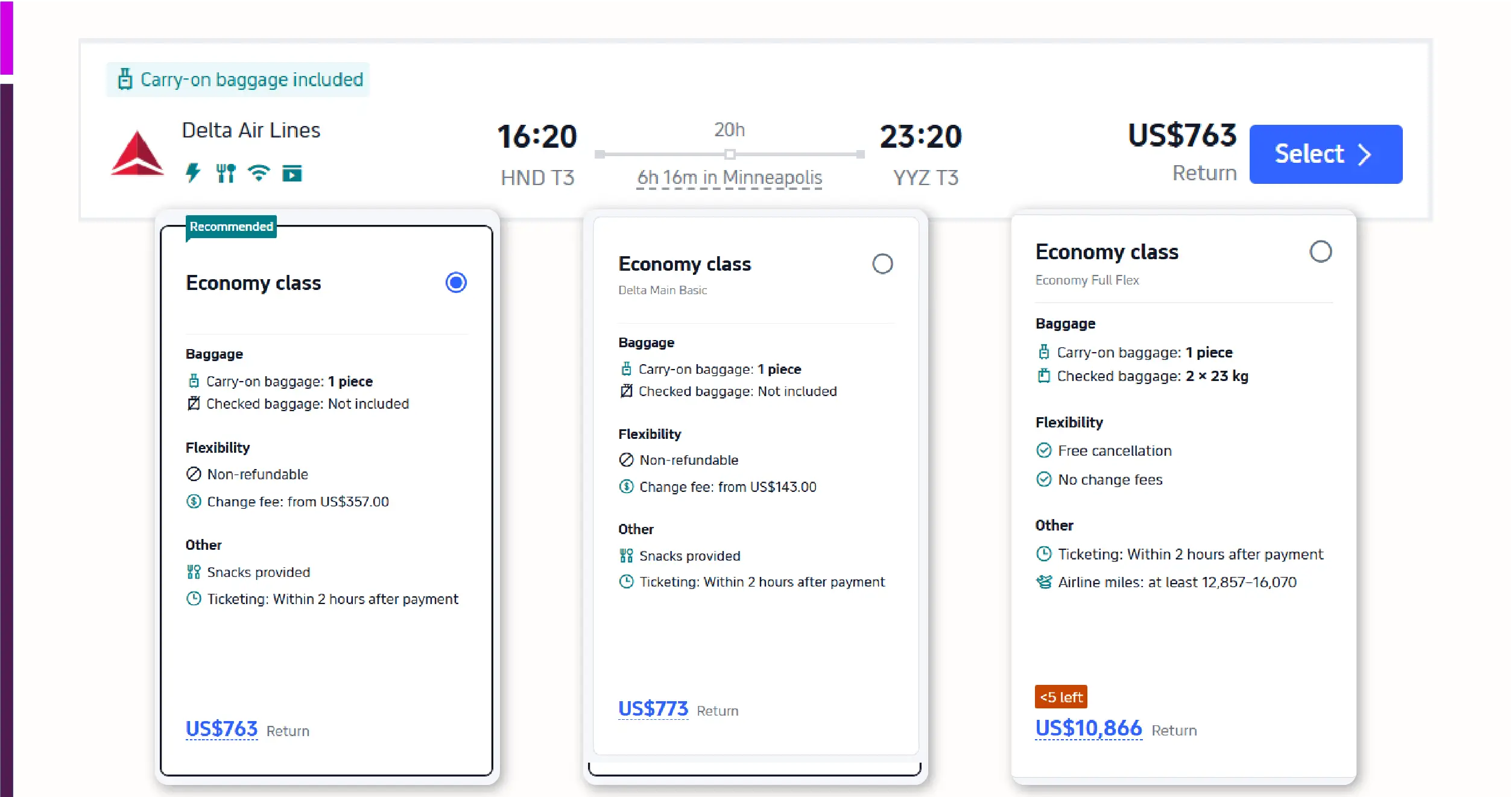Click the Wi-Fi amenity icon
This screenshot has height=797, width=1512.
pyautogui.click(x=259, y=174)
